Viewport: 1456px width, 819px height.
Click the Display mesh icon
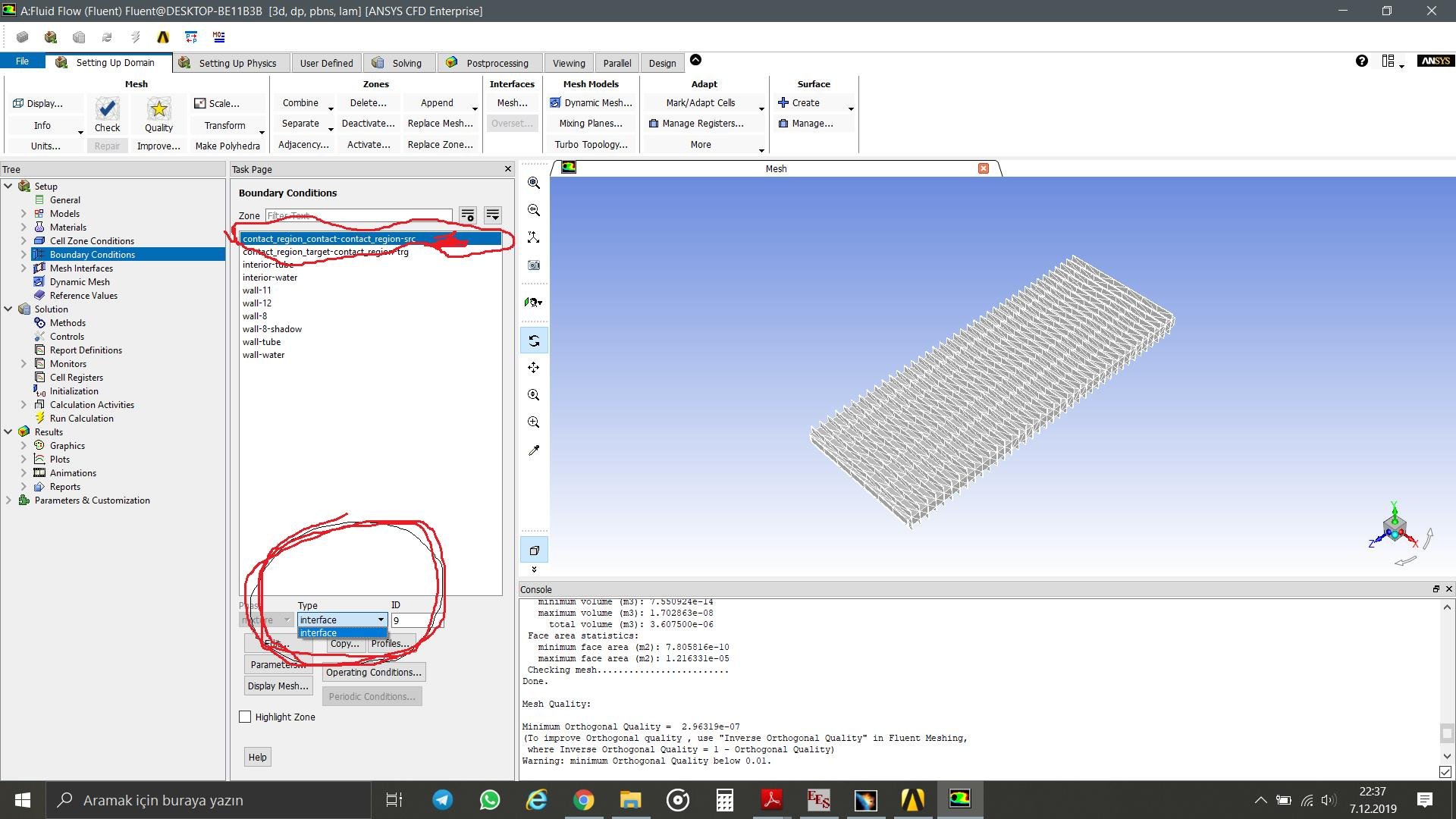pyautogui.click(x=43, y=103)
